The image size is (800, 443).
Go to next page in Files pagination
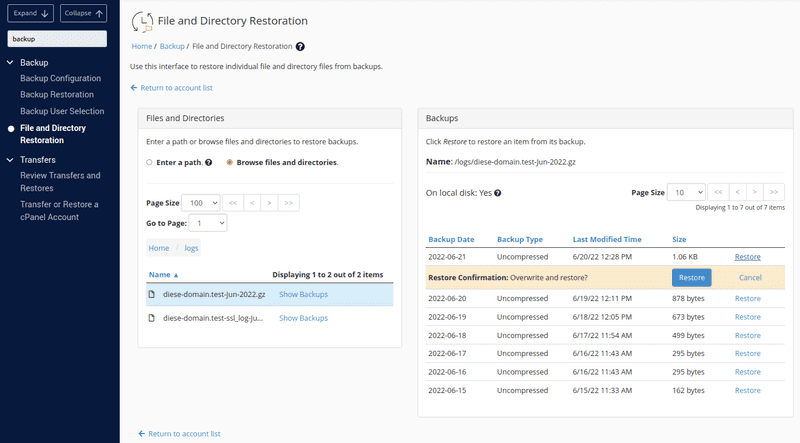click(271, 202)
